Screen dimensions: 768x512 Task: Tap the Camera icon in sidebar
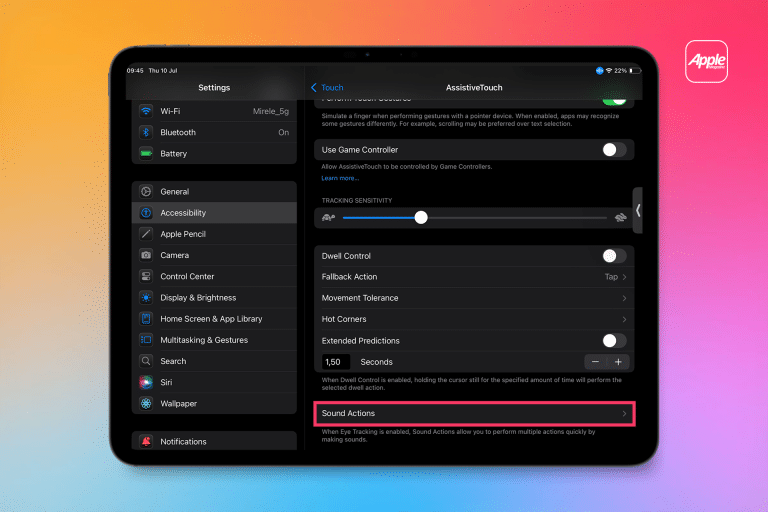(146, 255)
